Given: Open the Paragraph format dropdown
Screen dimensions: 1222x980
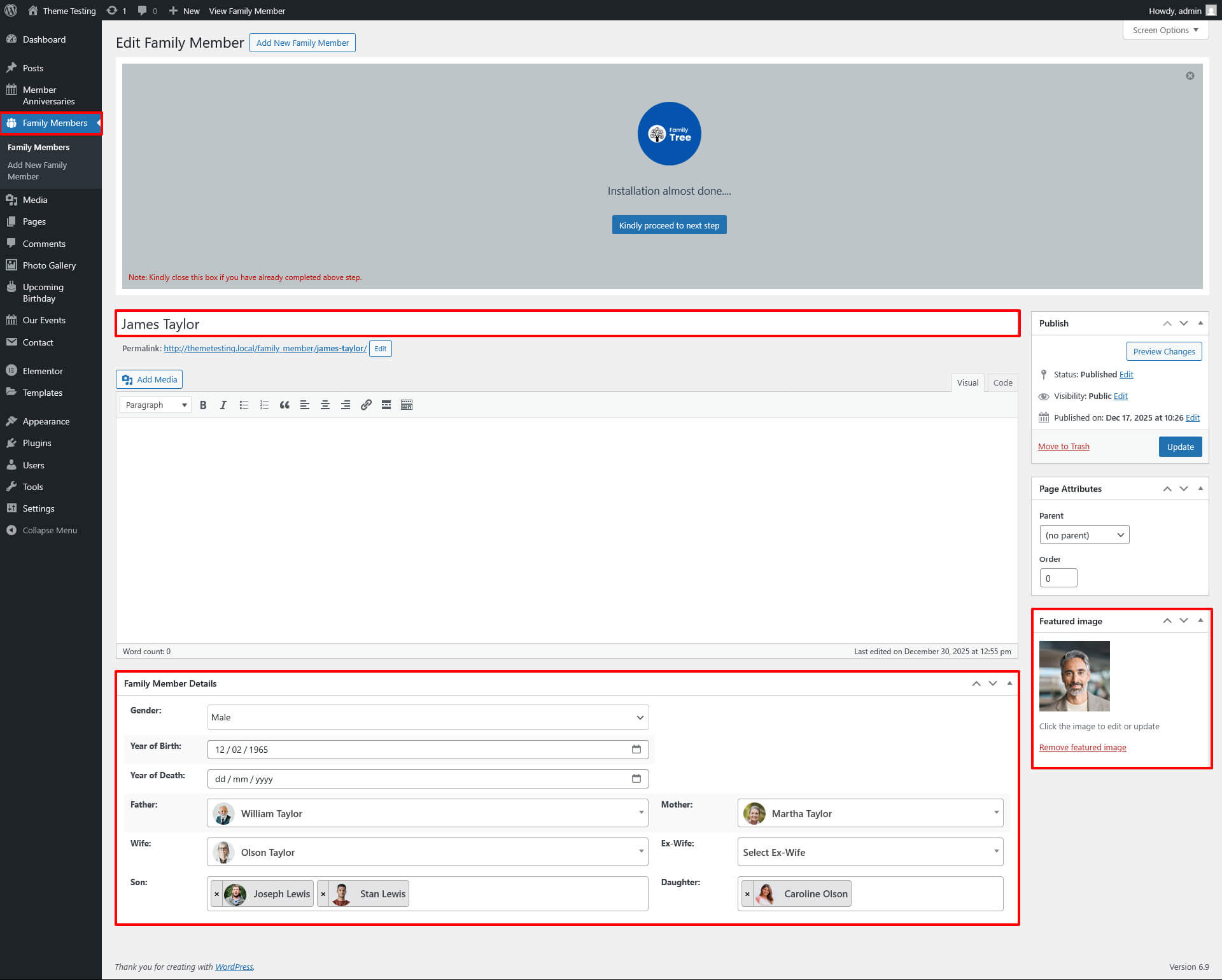Looking at the screenshot, I should (x=155, y=405).
